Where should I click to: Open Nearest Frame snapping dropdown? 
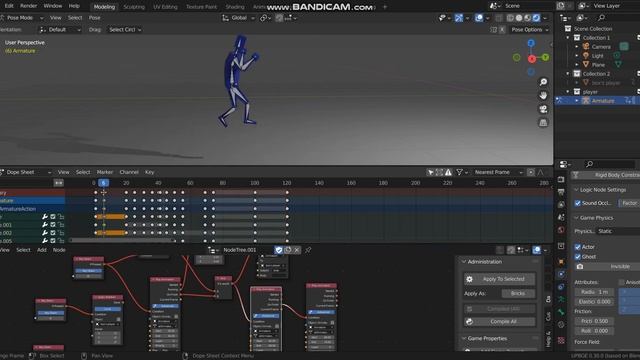click(498, 172)
